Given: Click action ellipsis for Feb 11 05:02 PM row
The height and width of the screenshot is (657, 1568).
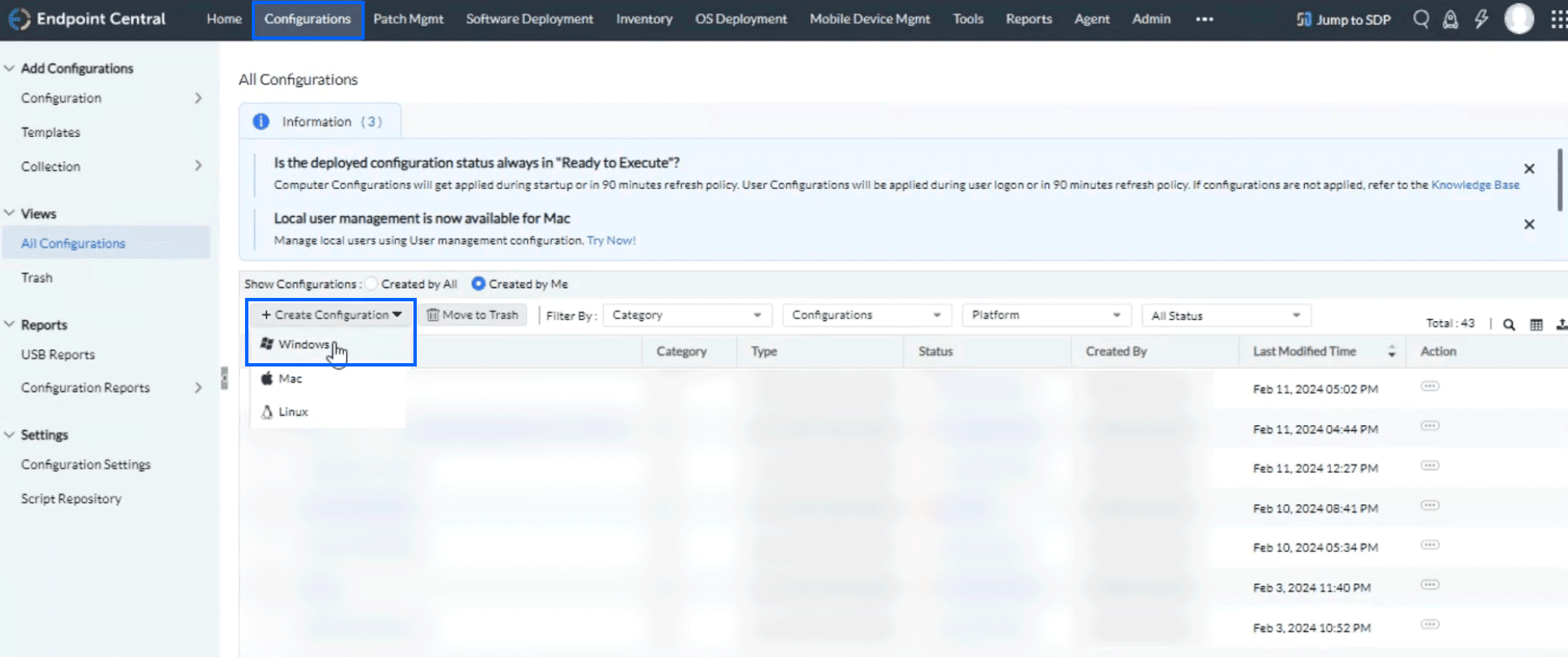Looking at the screenshot, I should click(x=1429, y=386).
